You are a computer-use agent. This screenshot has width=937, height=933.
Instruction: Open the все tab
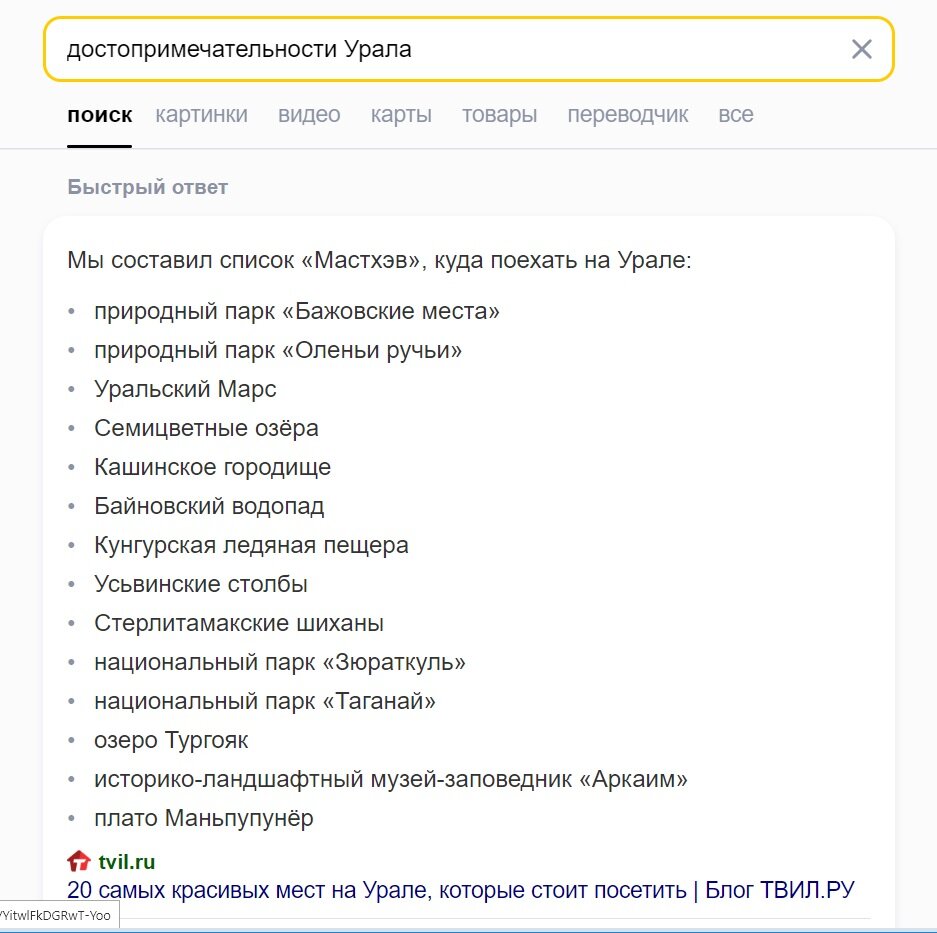[x=736, y=114]
